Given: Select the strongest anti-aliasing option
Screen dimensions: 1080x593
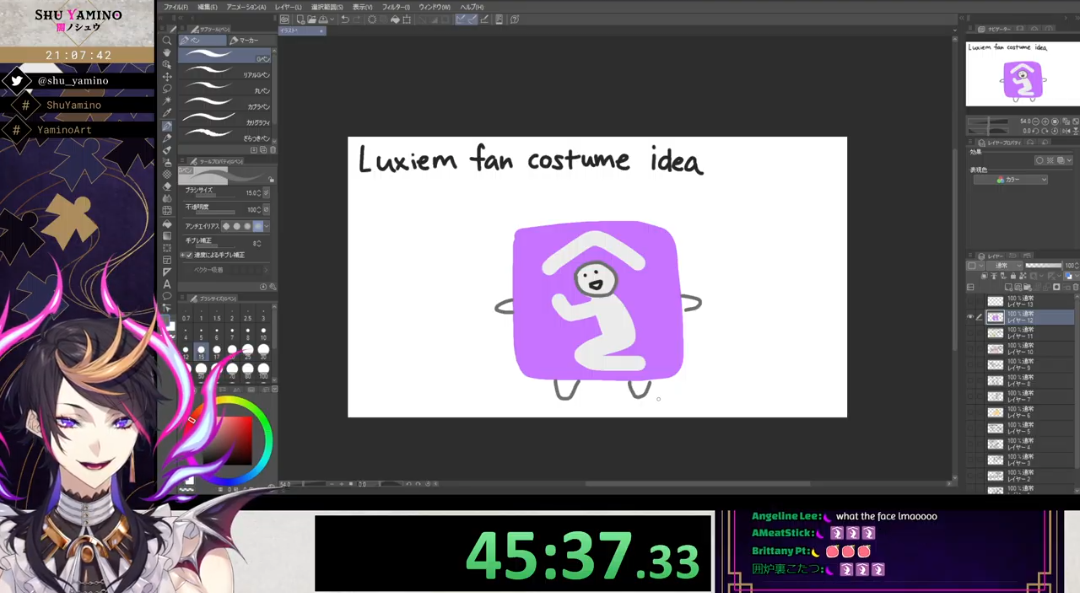Looking at the screenshot, I should point(258,227).
